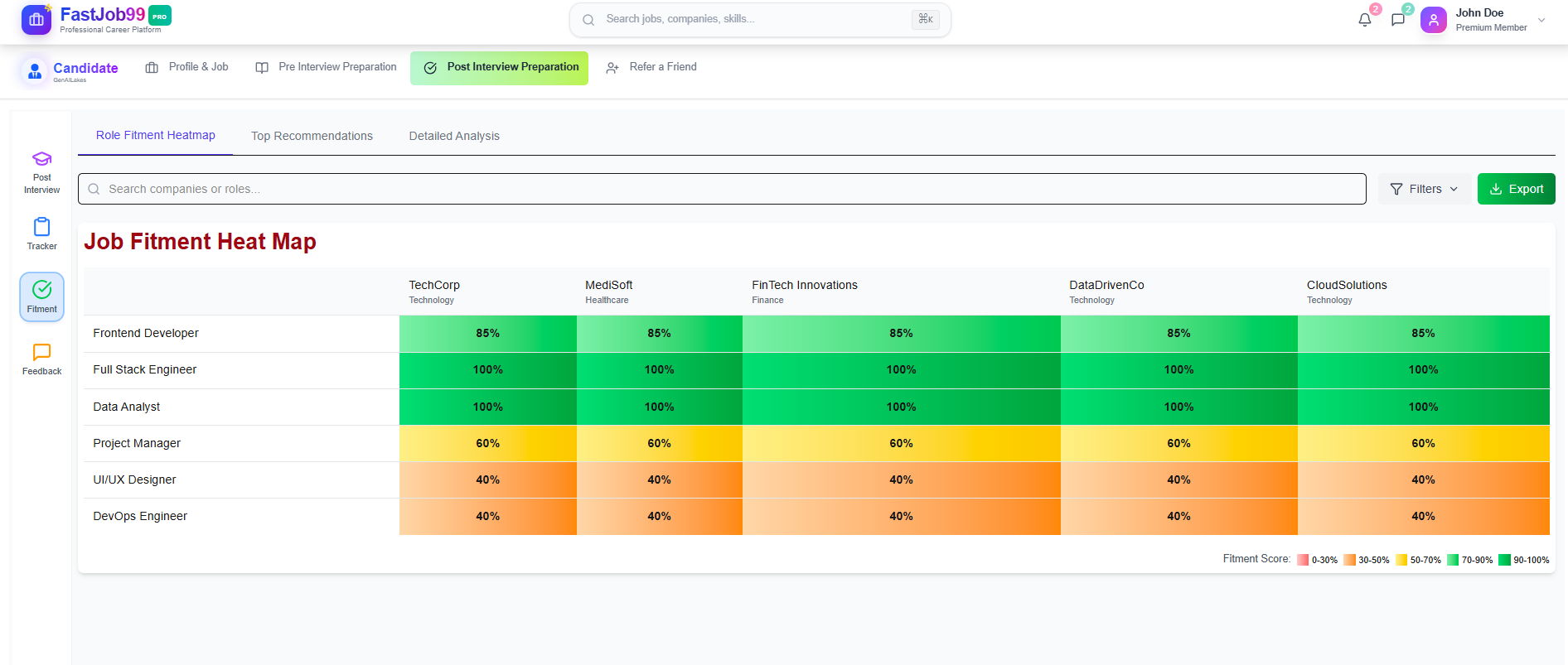Screen dimensions: 1568x665
Task: Expand the Filters dropdown
Action: (x=1424, y=189)
